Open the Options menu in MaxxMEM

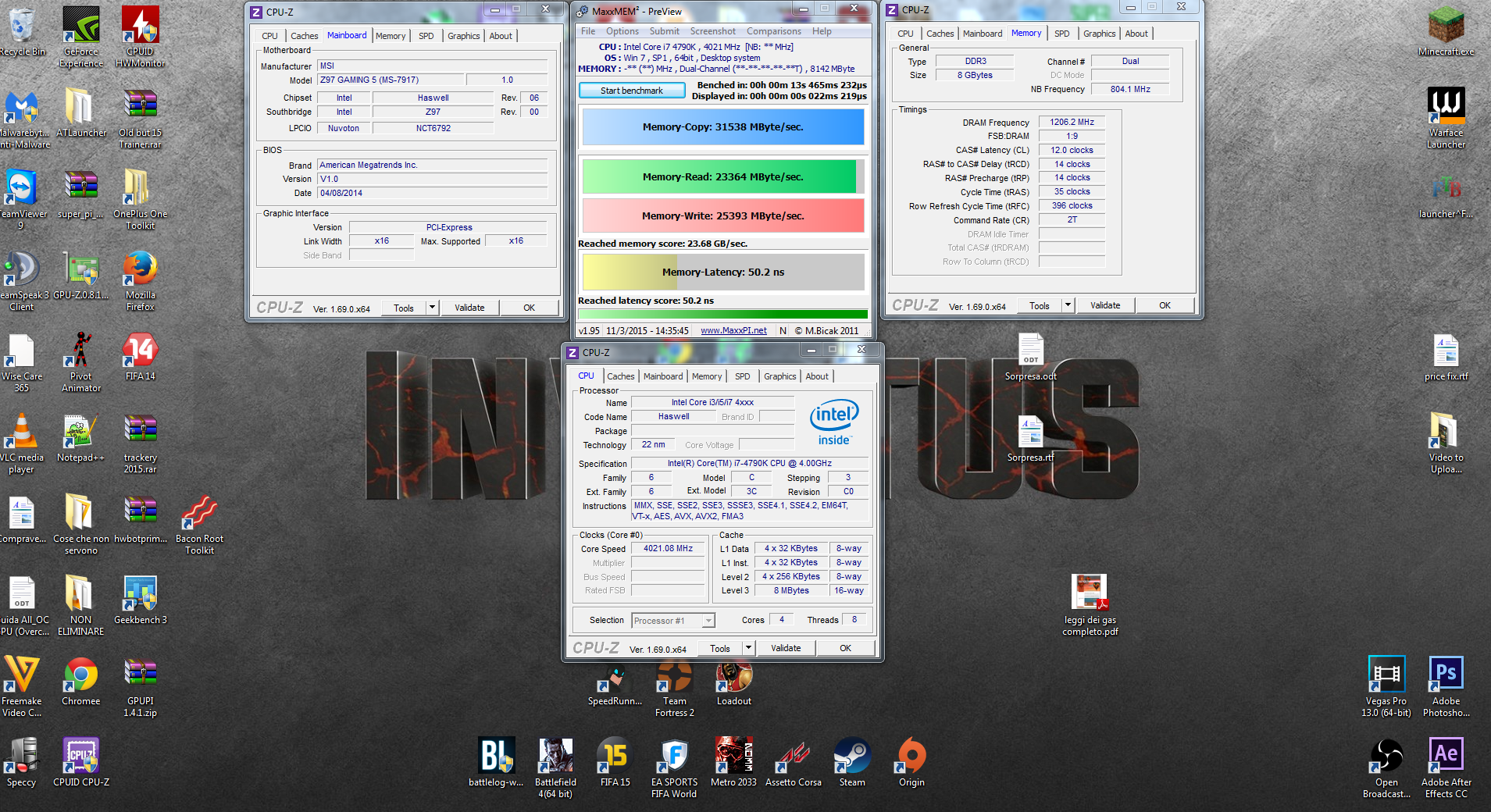[x=622, y=31]
